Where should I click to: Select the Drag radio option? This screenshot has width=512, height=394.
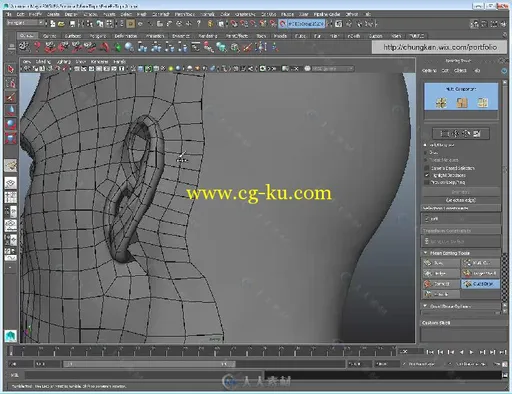(x=425, y=152)
